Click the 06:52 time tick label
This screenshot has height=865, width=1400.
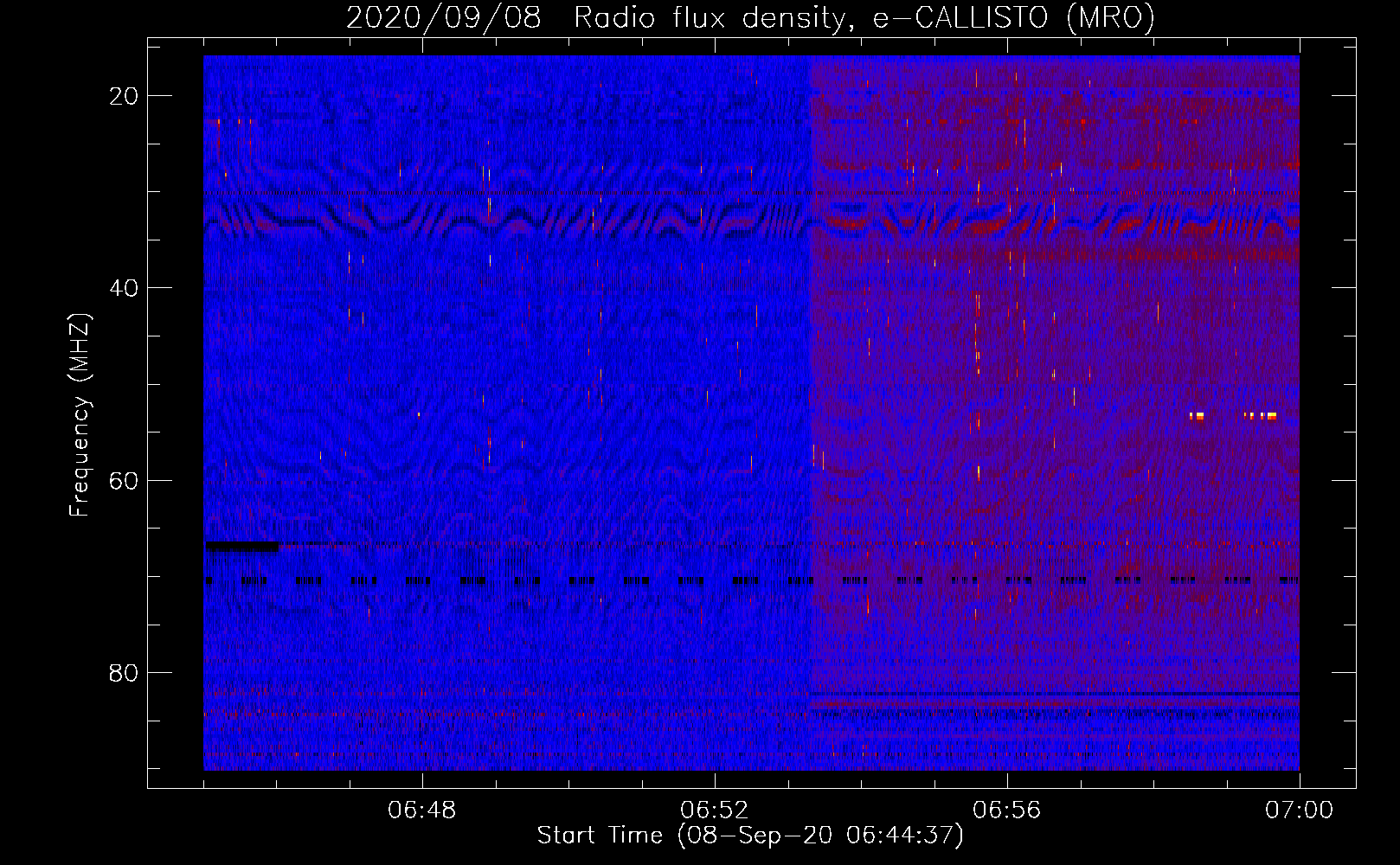(x=715, y=811)
